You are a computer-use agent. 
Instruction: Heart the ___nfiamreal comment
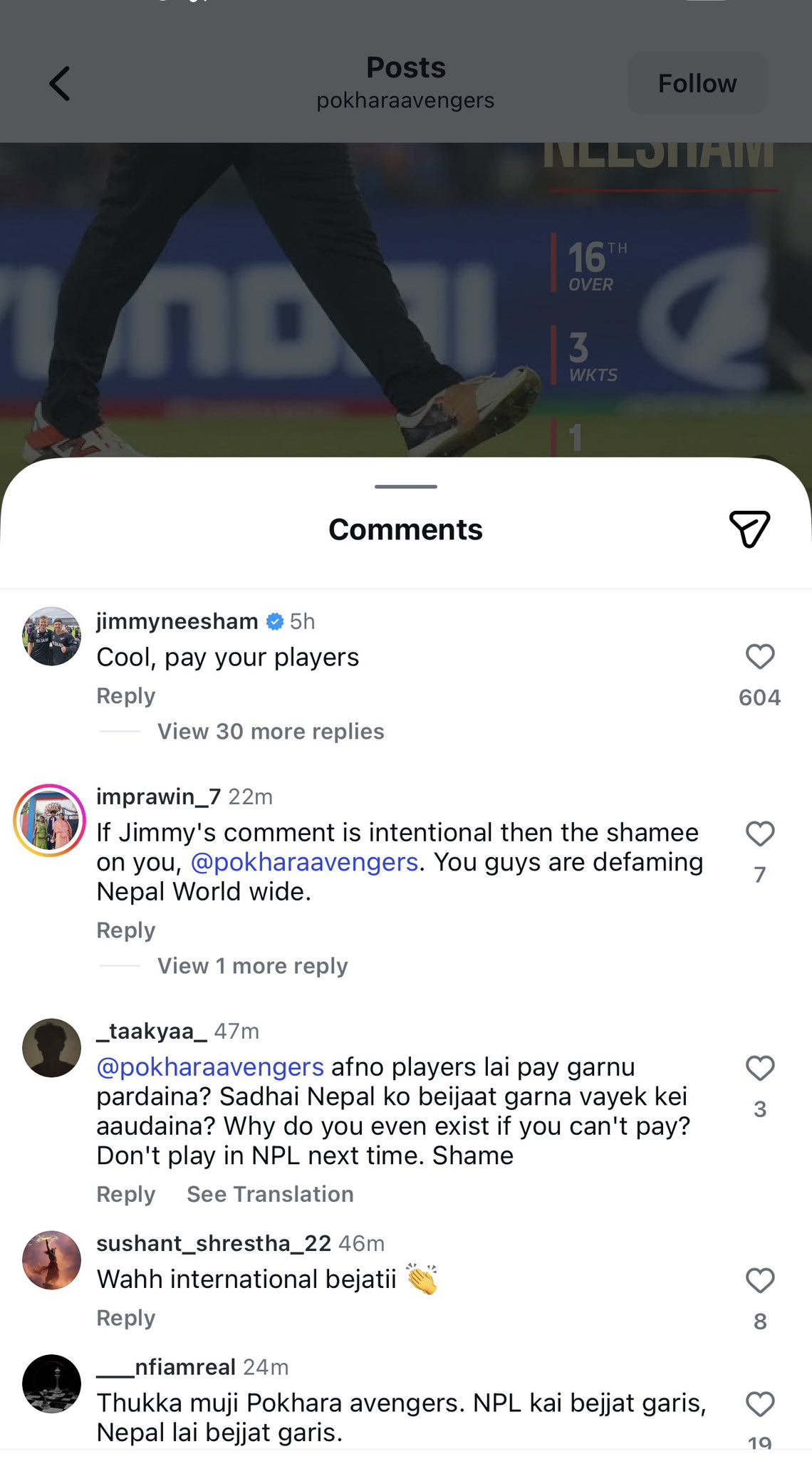759,1404
